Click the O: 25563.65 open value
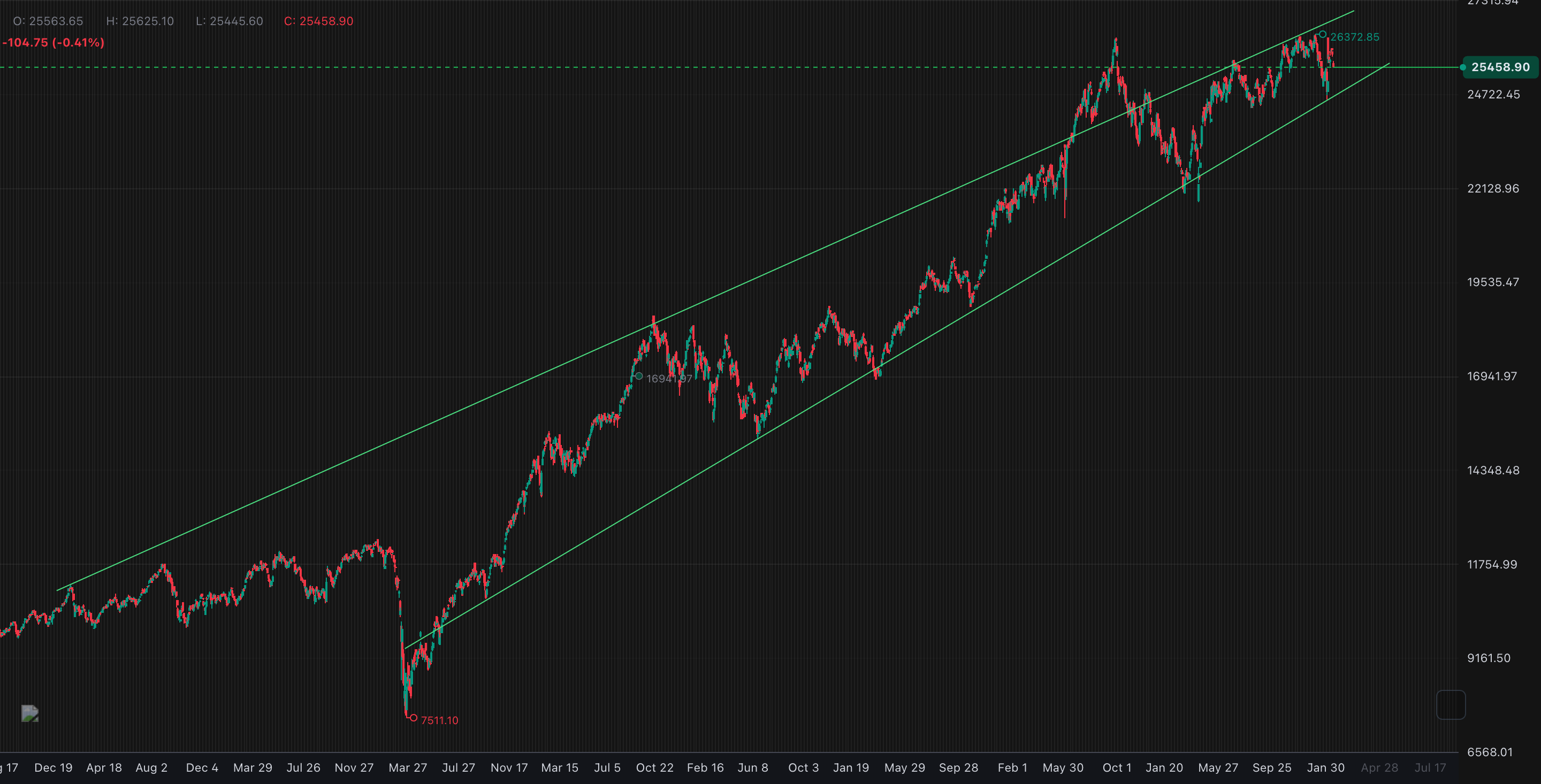This screenshot has height=784, width=1541. (x=47, y=20)
